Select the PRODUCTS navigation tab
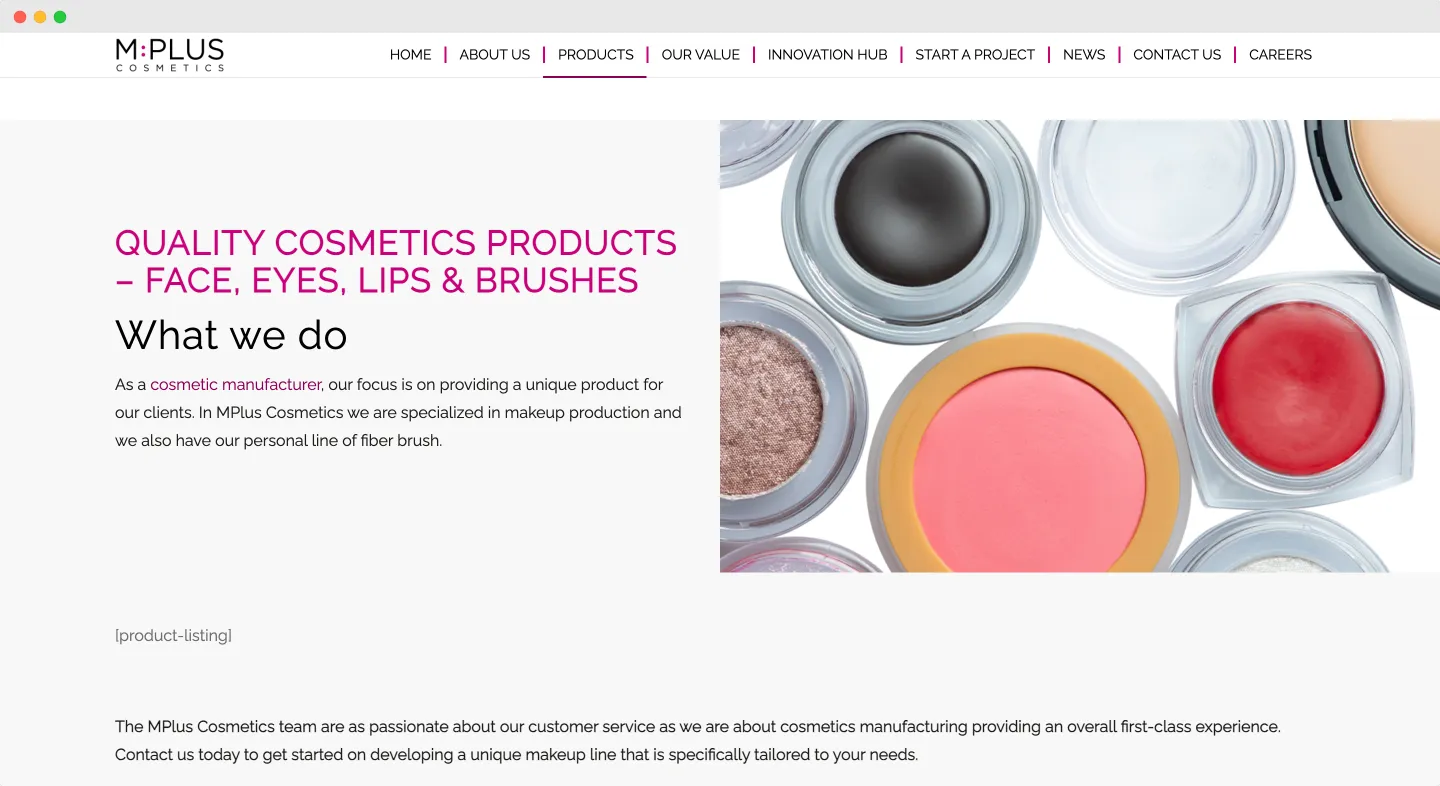This screenshot has width=1440, height=786. pos(595,55)
